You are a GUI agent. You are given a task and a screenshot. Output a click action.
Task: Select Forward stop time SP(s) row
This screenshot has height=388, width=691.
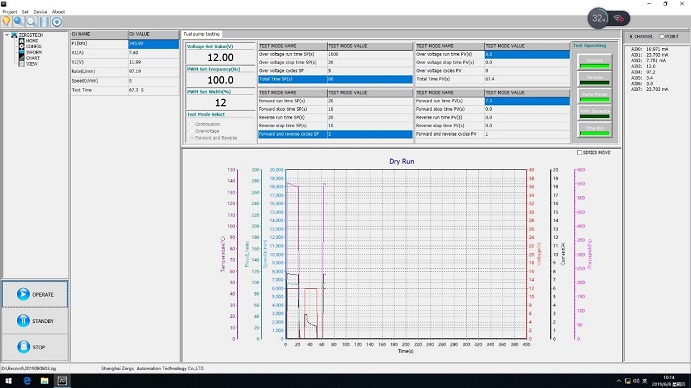coord(335,109)
